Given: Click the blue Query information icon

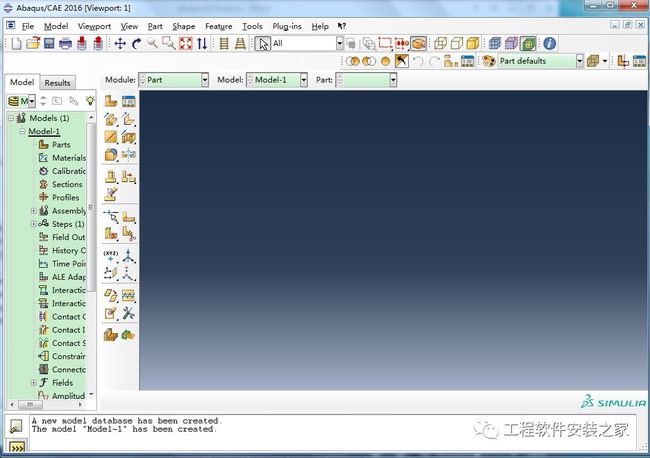Looking at the screenshot, I should point(549,43).
